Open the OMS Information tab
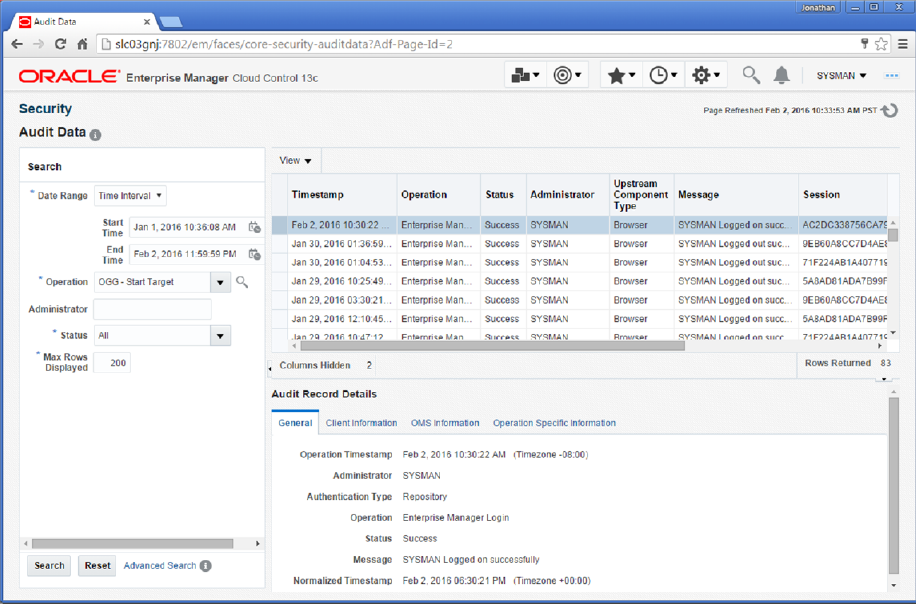 tap(445, 422)
